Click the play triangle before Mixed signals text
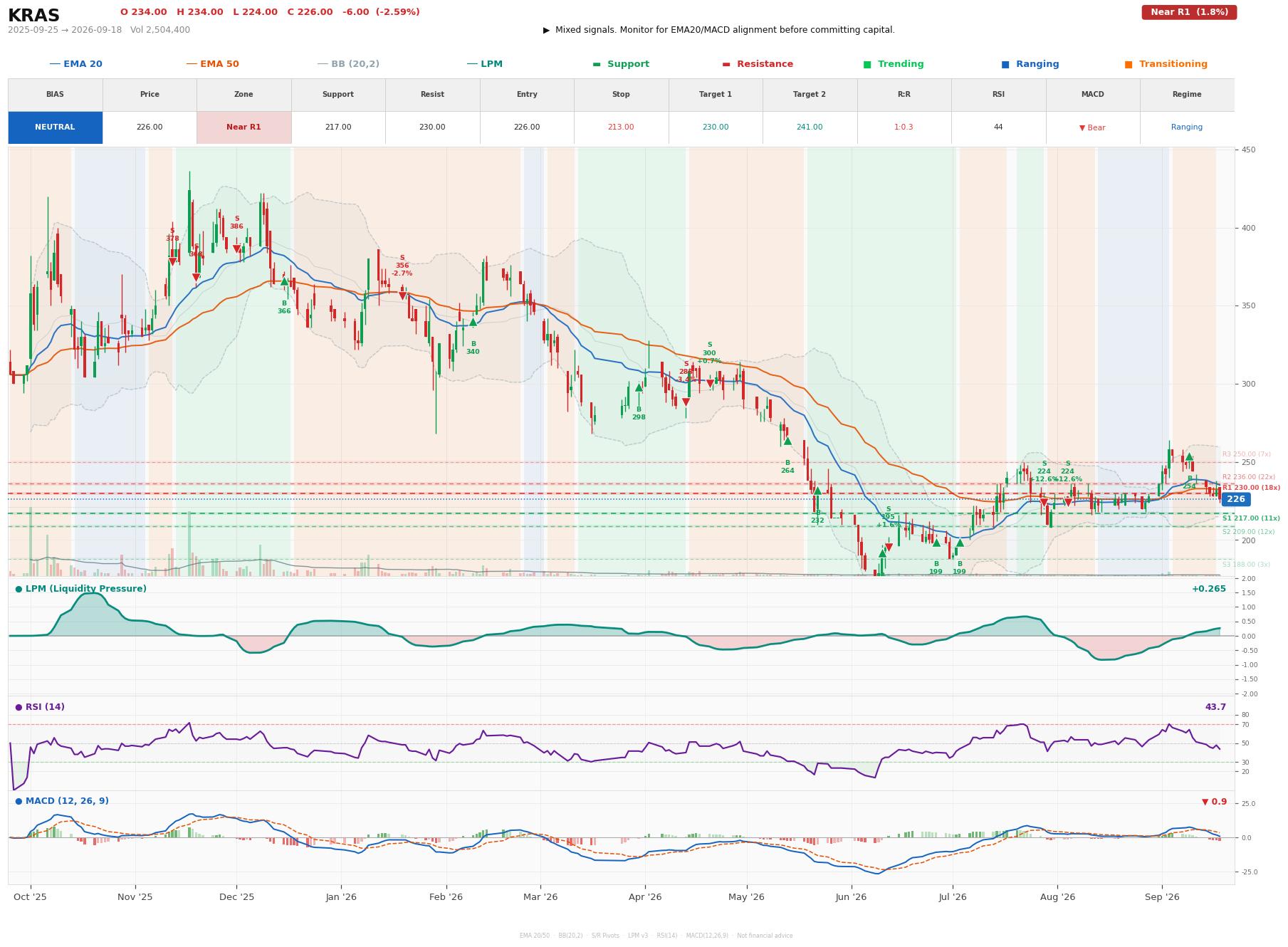 click(x=546, y=30)
